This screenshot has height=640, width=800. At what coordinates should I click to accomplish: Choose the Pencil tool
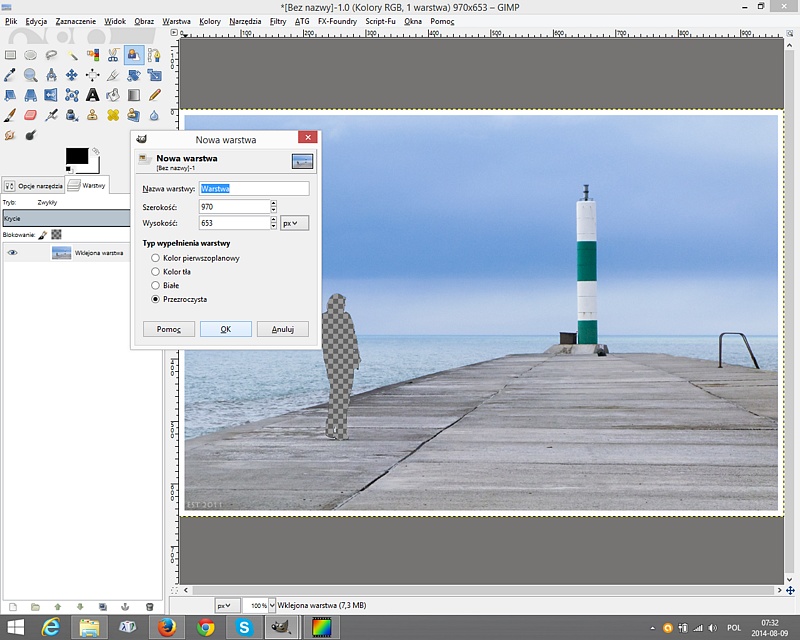155,95
